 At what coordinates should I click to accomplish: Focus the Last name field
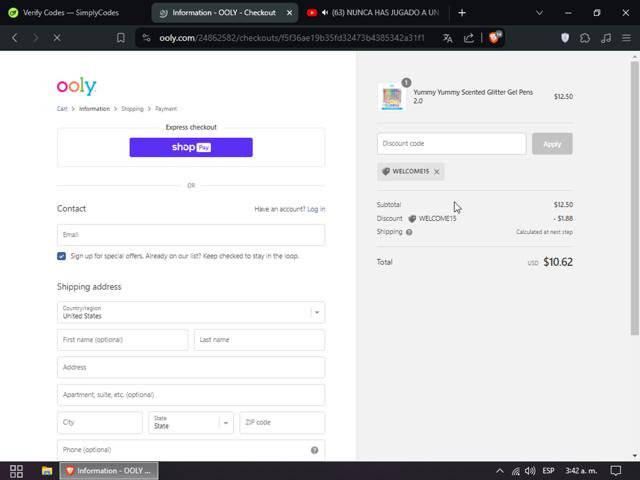click(260, 340)
